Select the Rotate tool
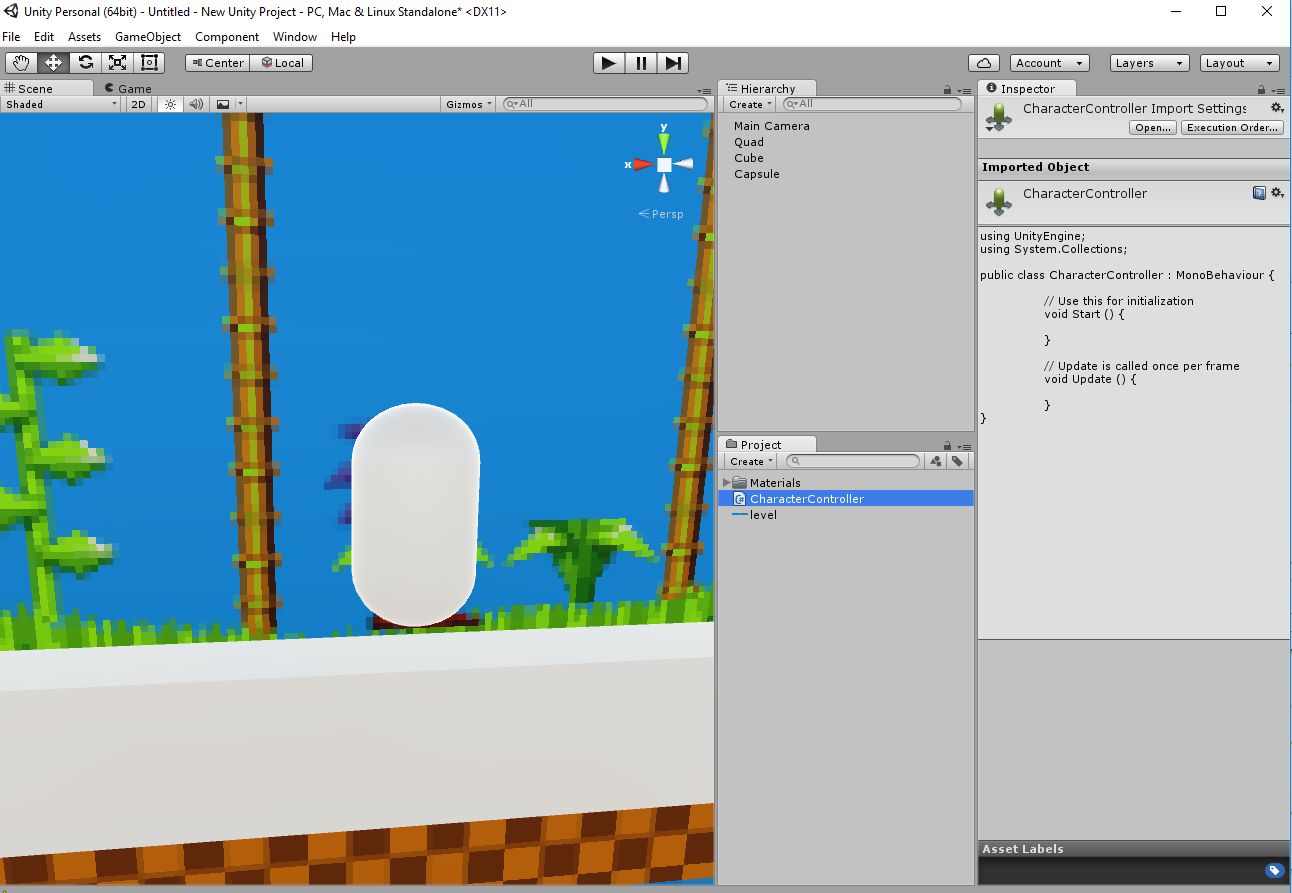The height and width of the screenshot is (893, 1292). [x=85, y=62]
